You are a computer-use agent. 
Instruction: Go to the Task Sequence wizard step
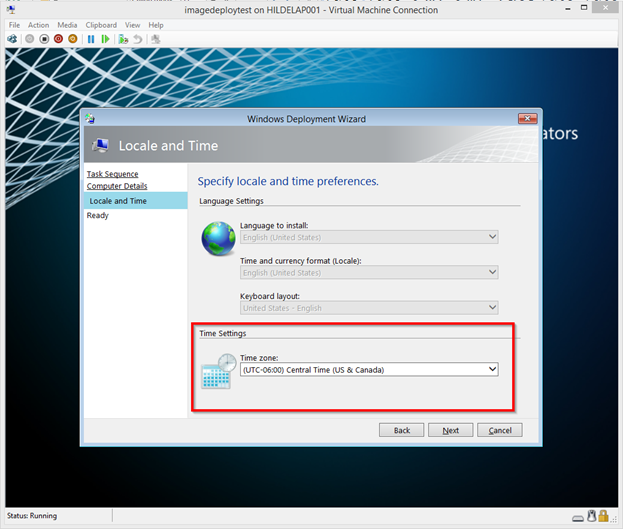click(112, 174)
